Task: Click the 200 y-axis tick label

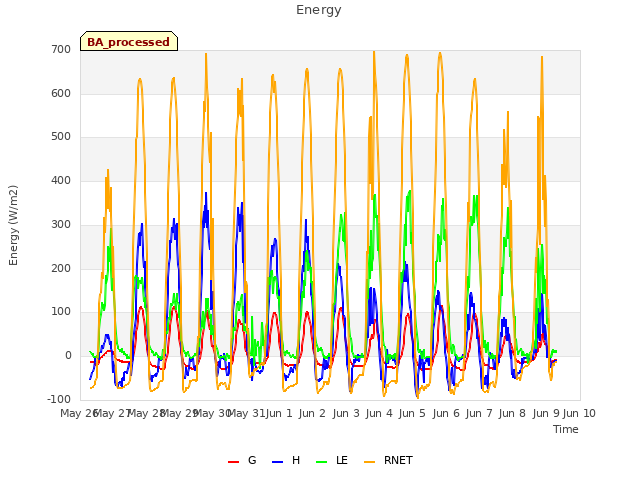Action: click(61, 269)
